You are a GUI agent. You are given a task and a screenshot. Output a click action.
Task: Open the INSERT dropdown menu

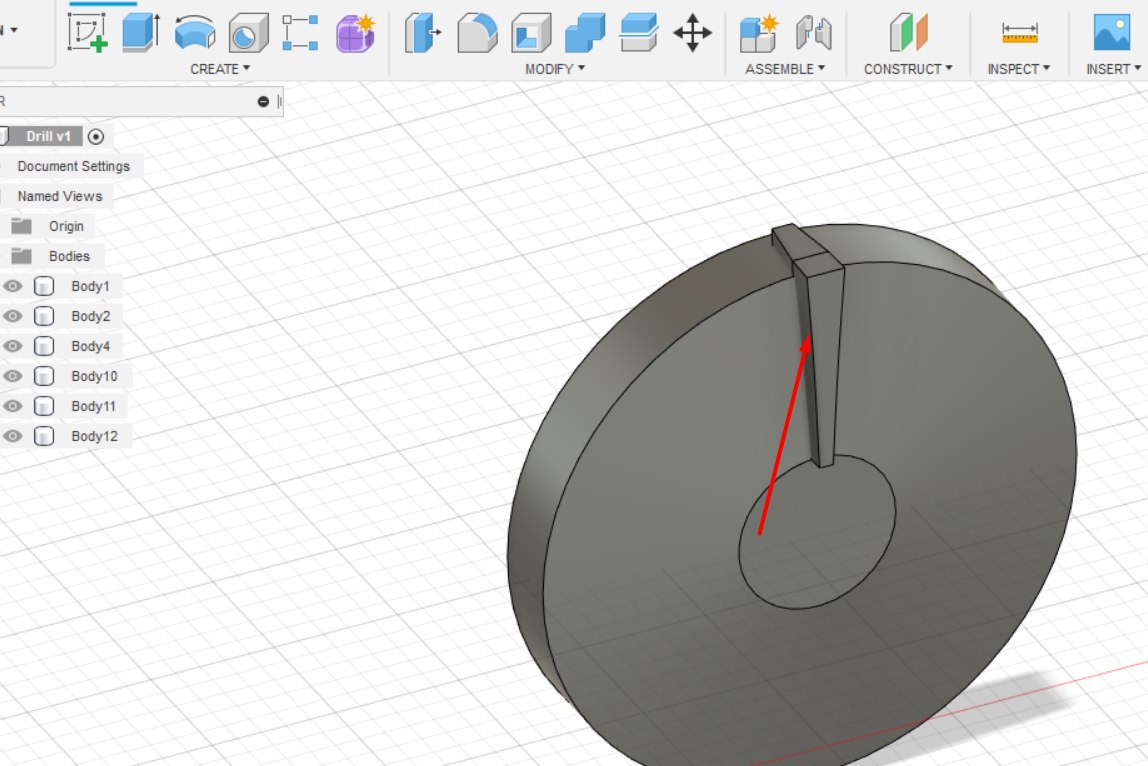[1114, 69]
